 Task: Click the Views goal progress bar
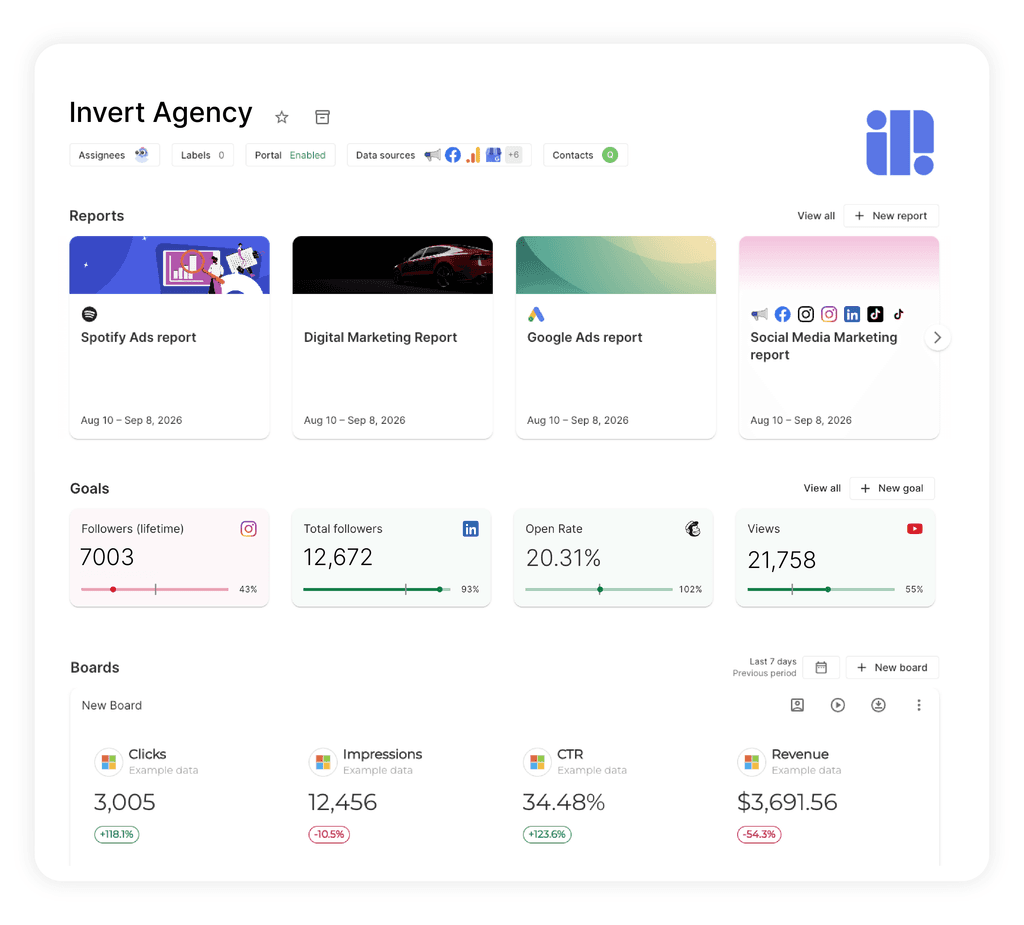pyautogui.click(x=821, y=589)
